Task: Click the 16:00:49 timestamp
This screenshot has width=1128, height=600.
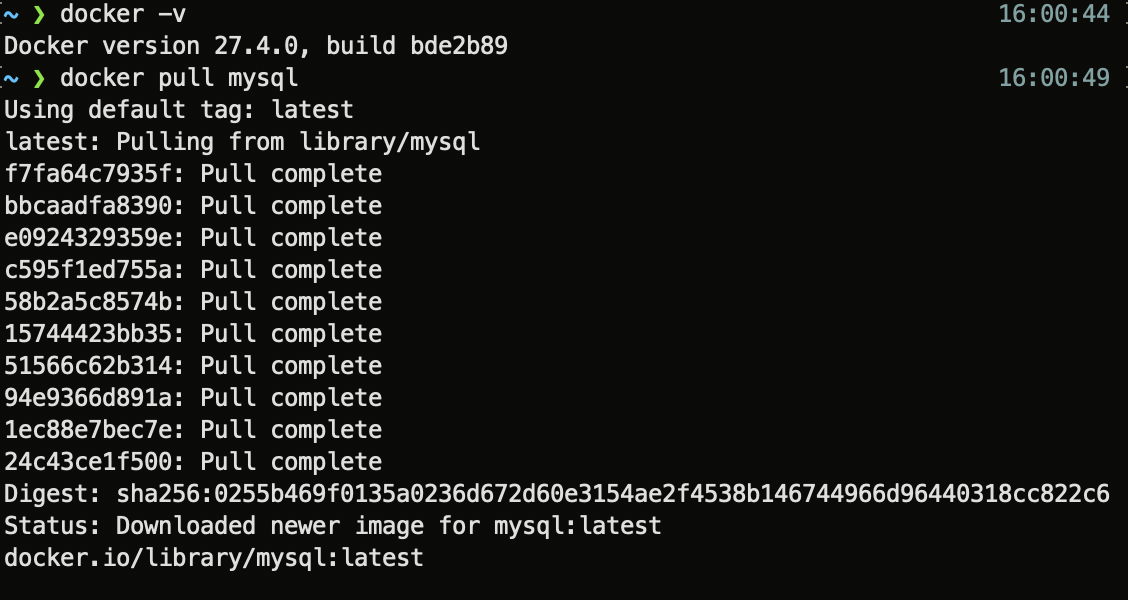Action: tap(1054, 78)
